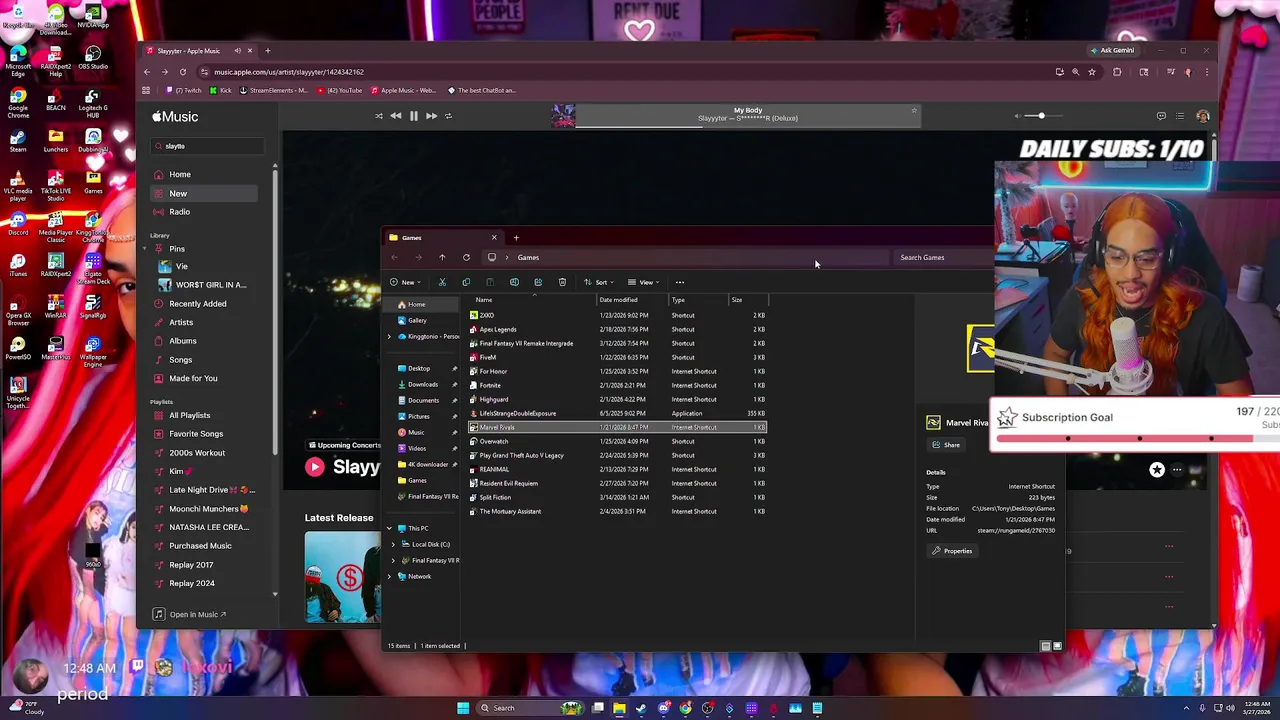Open the Twitch bookmark in the browser
The image size is (1280, 720).
click(x=184, y=90)
